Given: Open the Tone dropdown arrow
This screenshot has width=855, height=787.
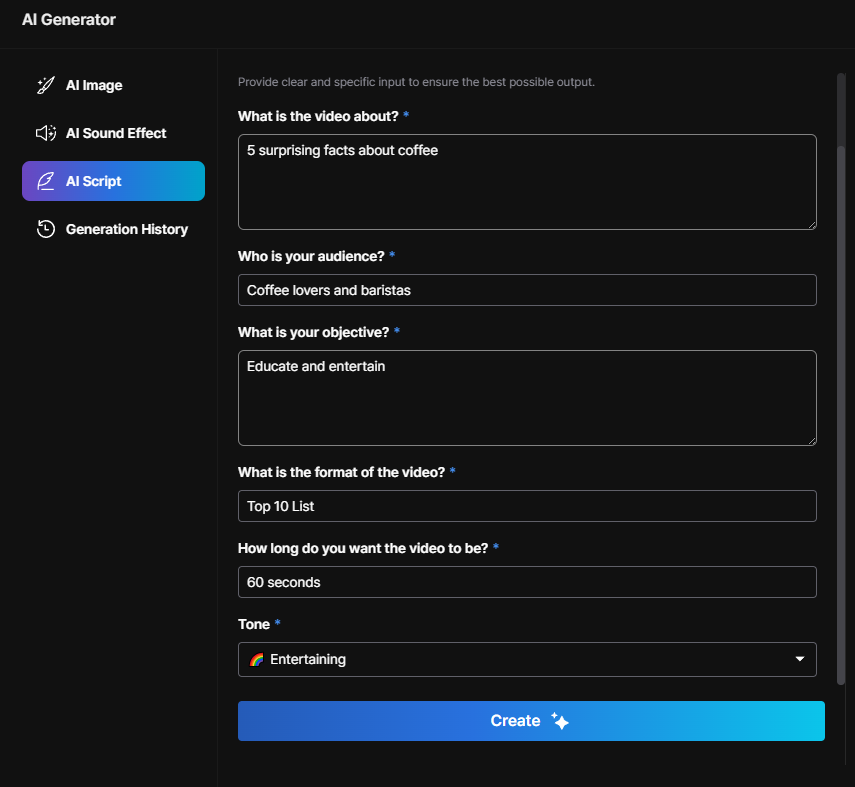Looking at the screenshot, I should (x=799, y=660).
